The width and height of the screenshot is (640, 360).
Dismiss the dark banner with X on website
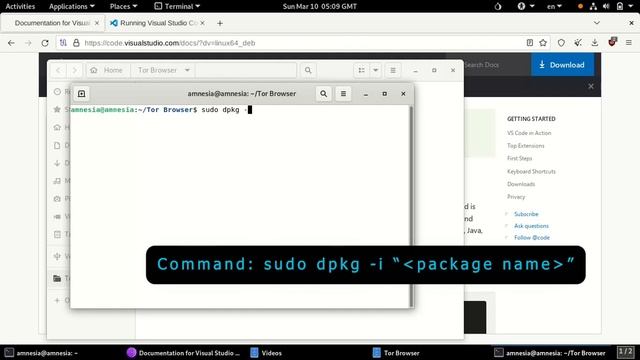click(x=591, y=86)
